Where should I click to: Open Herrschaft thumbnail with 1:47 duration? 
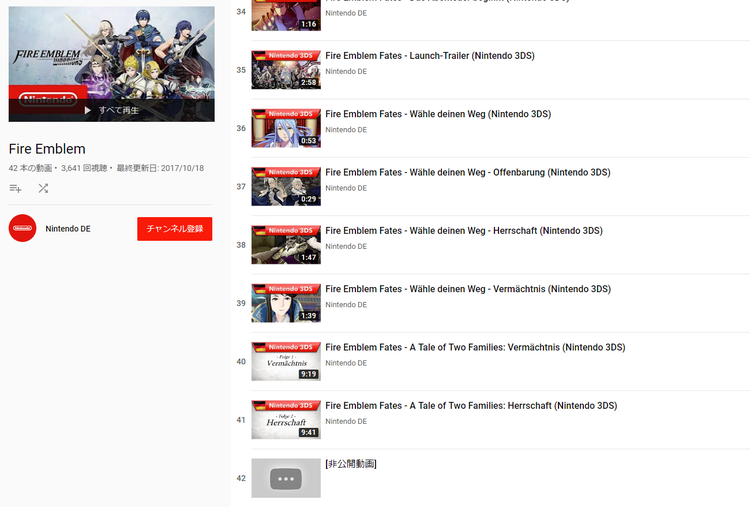(x=286, y=245)
